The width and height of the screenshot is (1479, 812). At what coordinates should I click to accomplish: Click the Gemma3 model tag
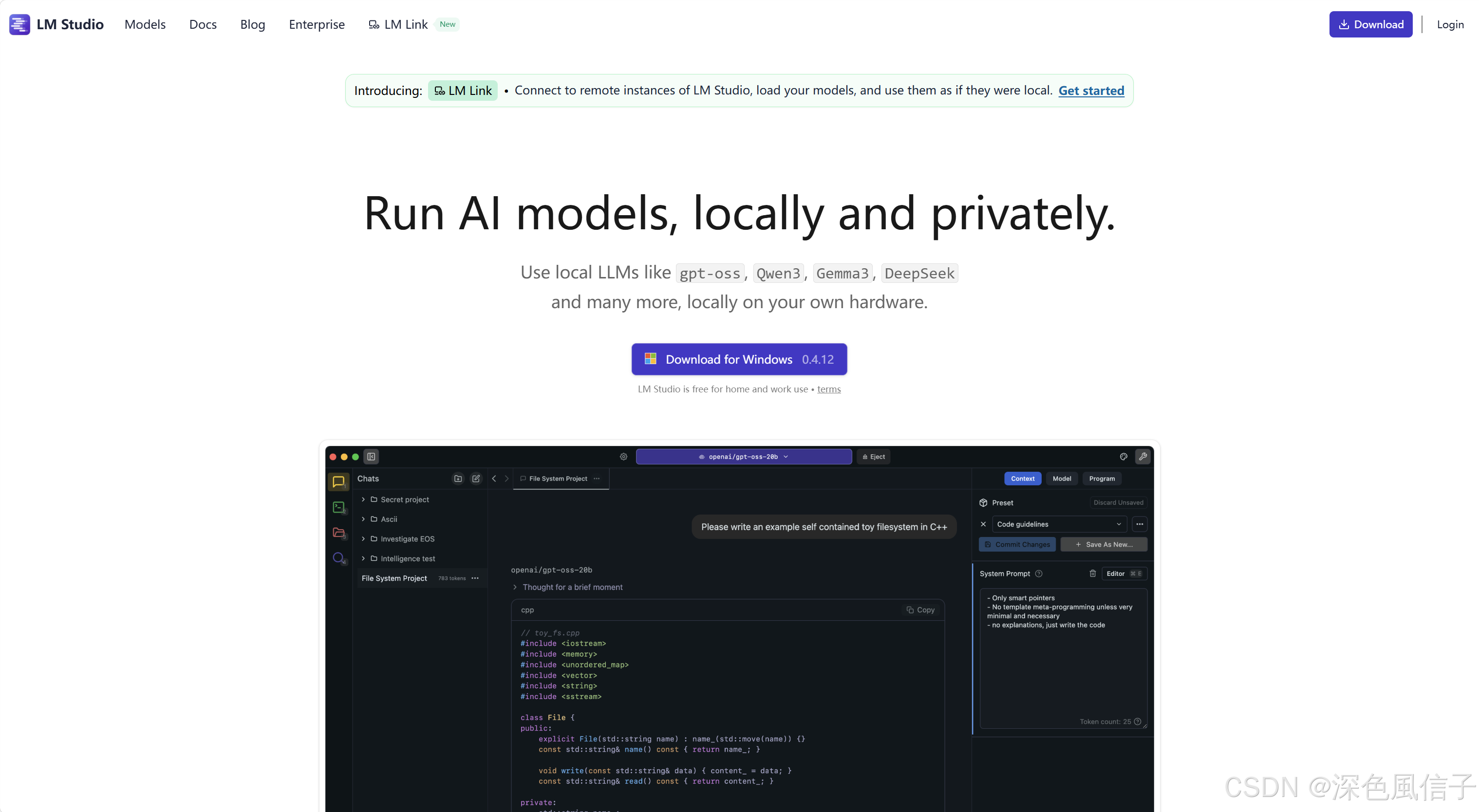(x=842, y=273)
